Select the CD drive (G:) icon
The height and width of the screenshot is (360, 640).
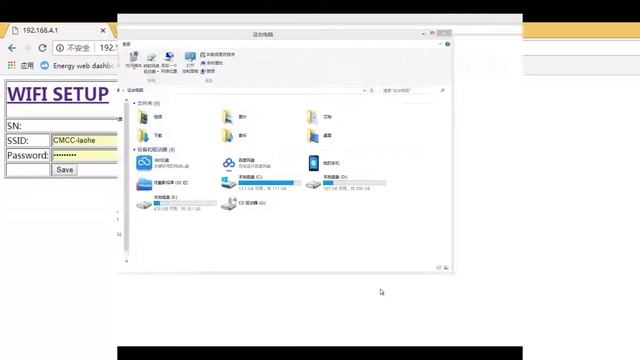[x=229, y=203]
